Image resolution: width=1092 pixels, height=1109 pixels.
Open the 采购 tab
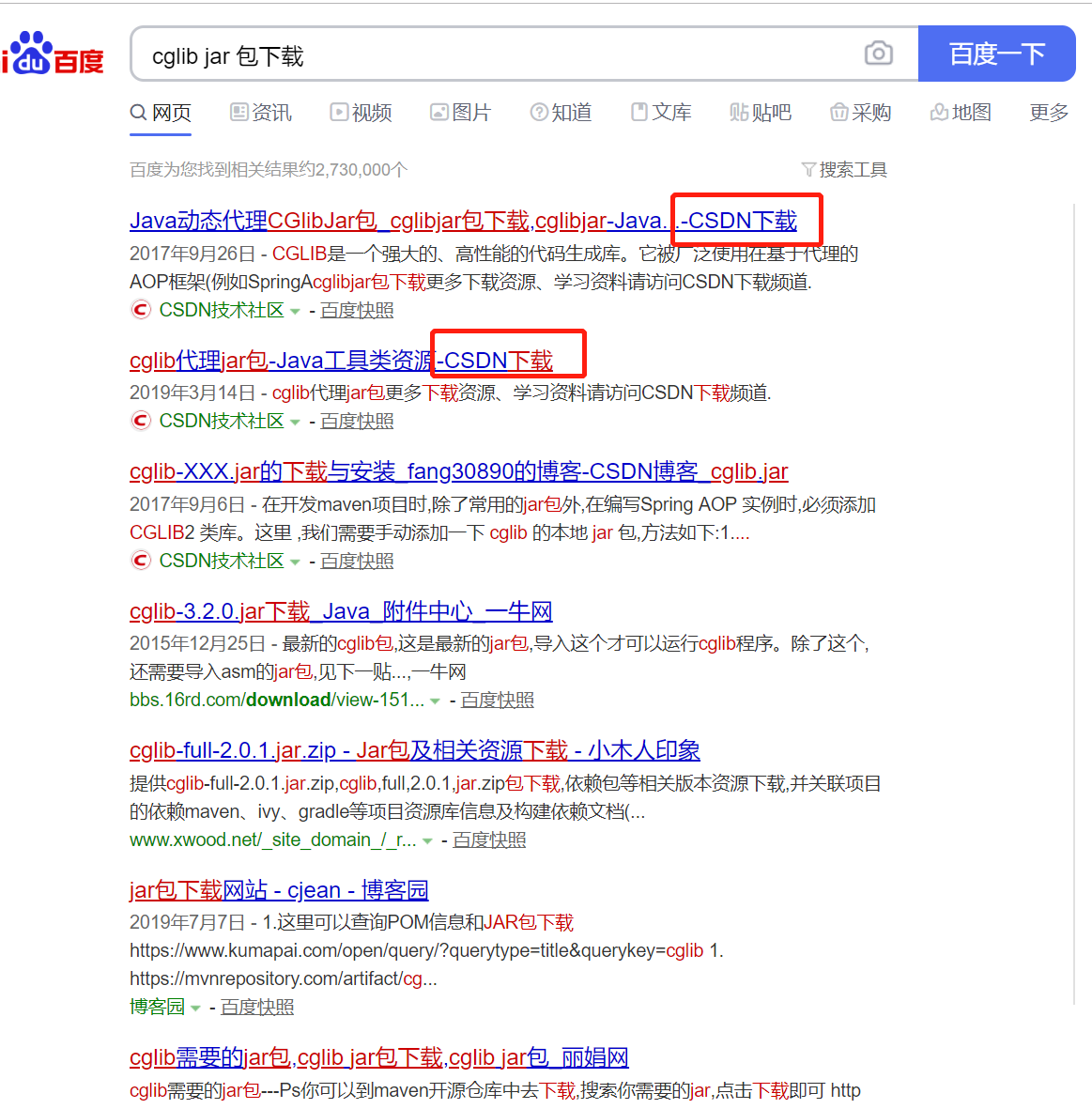click(861, 113)
